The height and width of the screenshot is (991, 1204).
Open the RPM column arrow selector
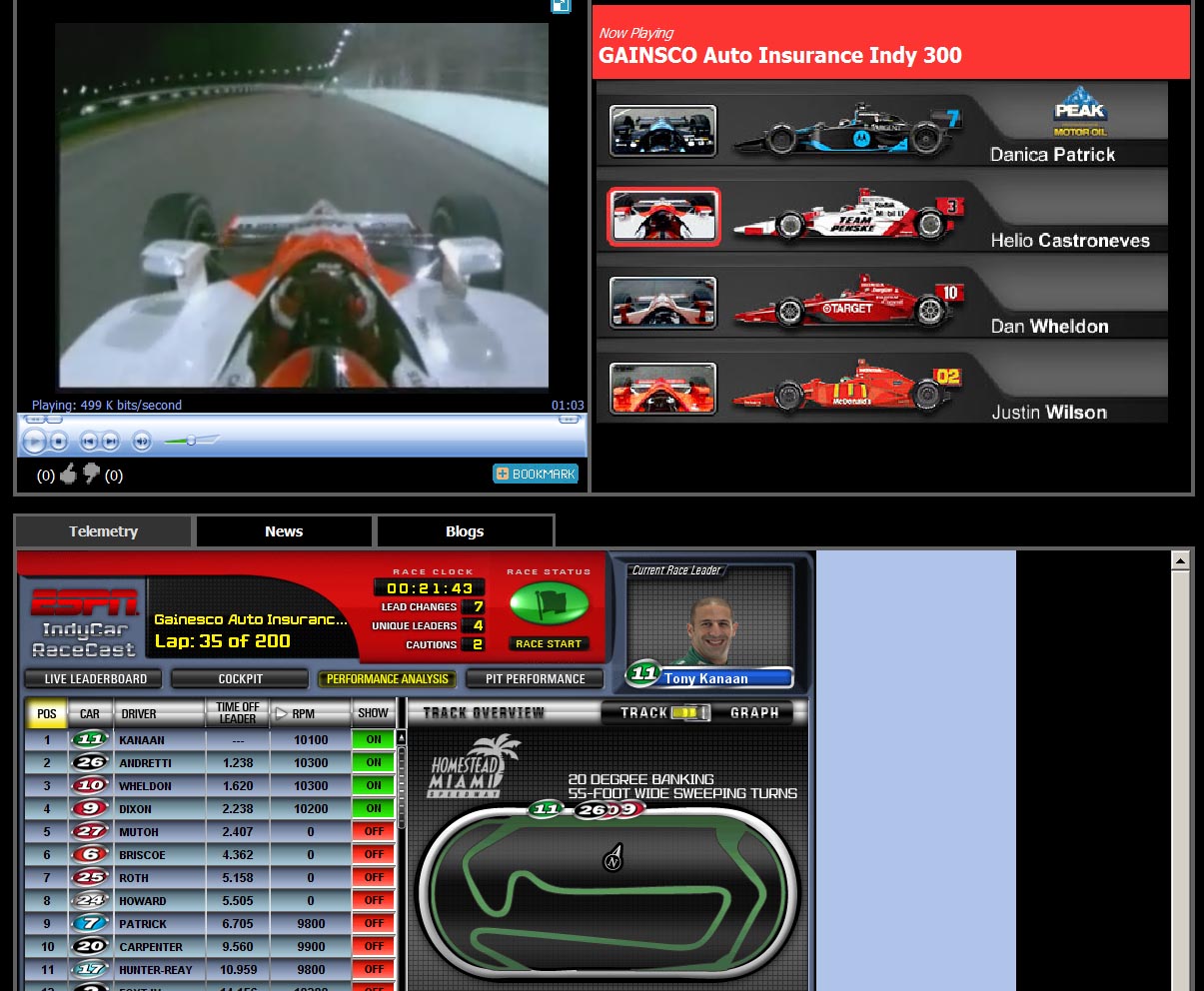point(282,714)
